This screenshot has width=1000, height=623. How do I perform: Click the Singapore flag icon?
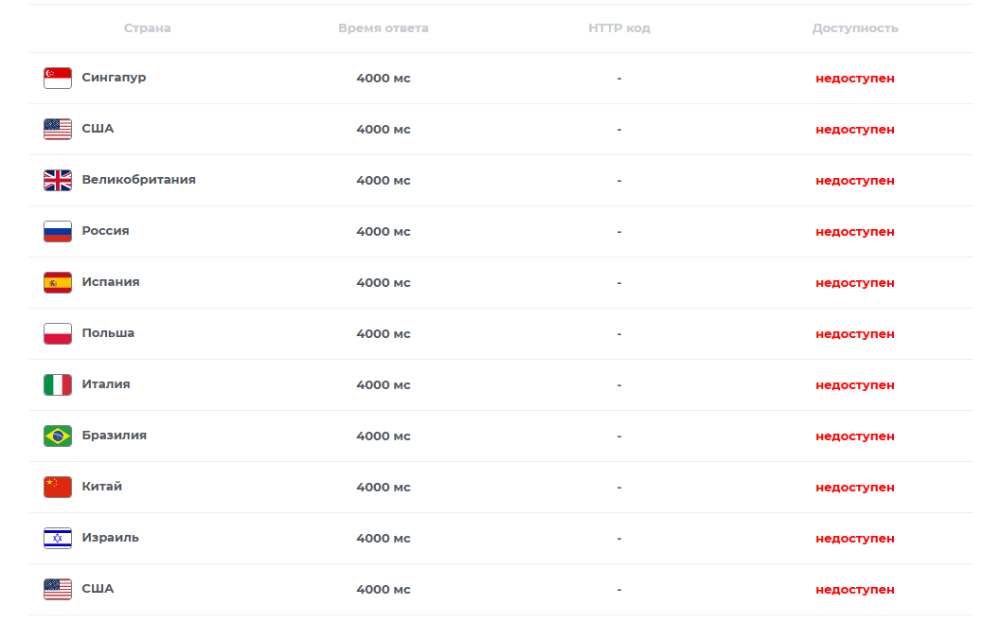(57, 78)
